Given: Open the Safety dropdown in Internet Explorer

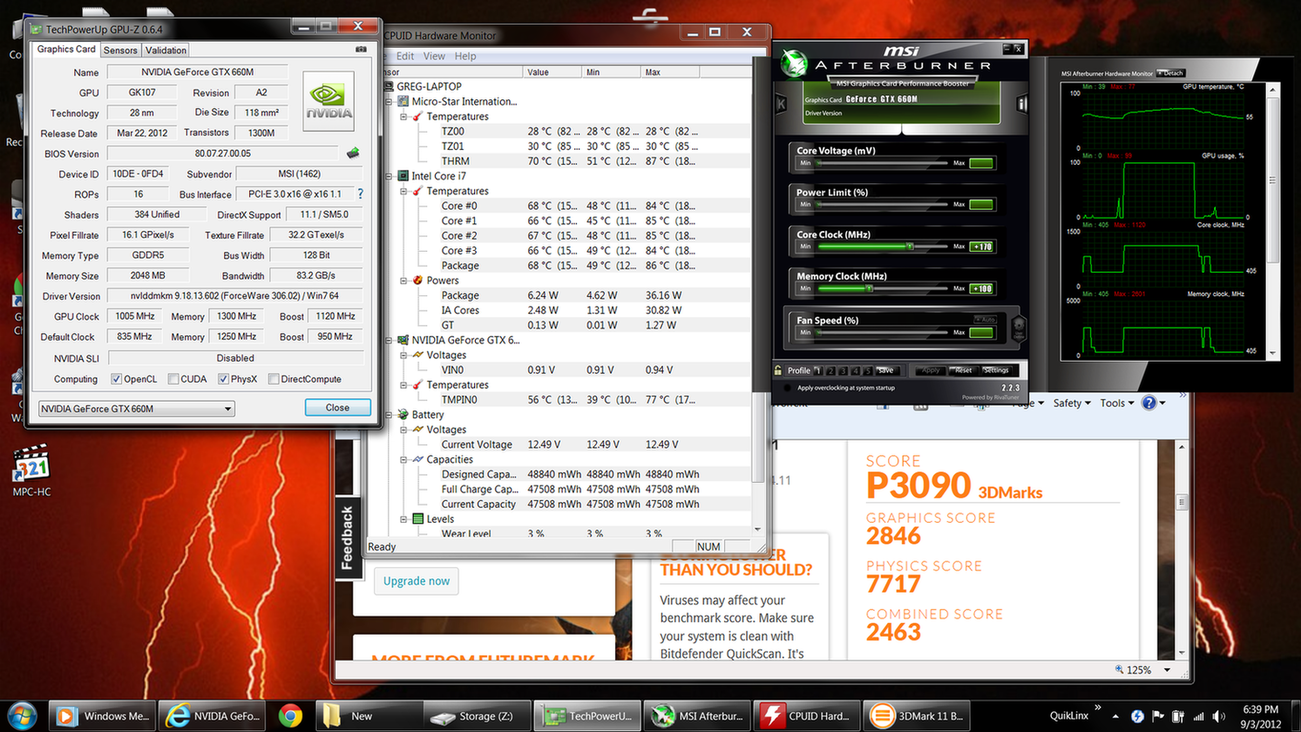Looking at the screenshot, I should pos(1071,403).
